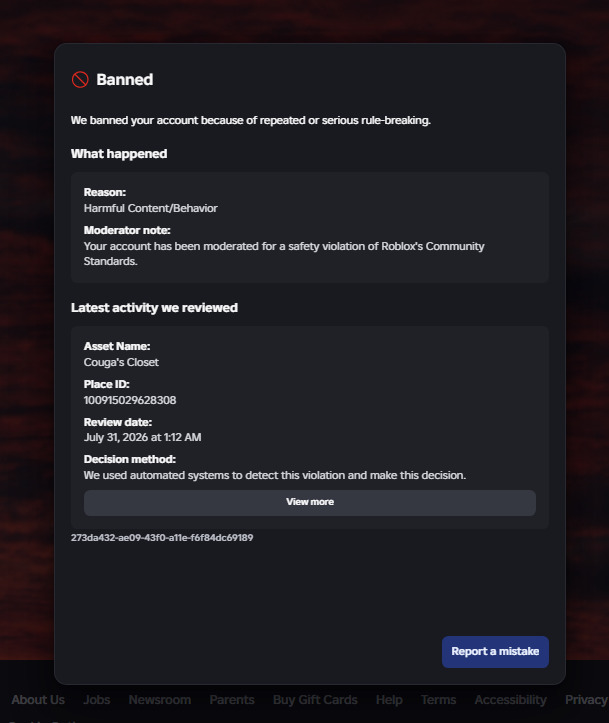Click the moderator note text
Screen dimensions: 609x723
(x=284, y=254)
